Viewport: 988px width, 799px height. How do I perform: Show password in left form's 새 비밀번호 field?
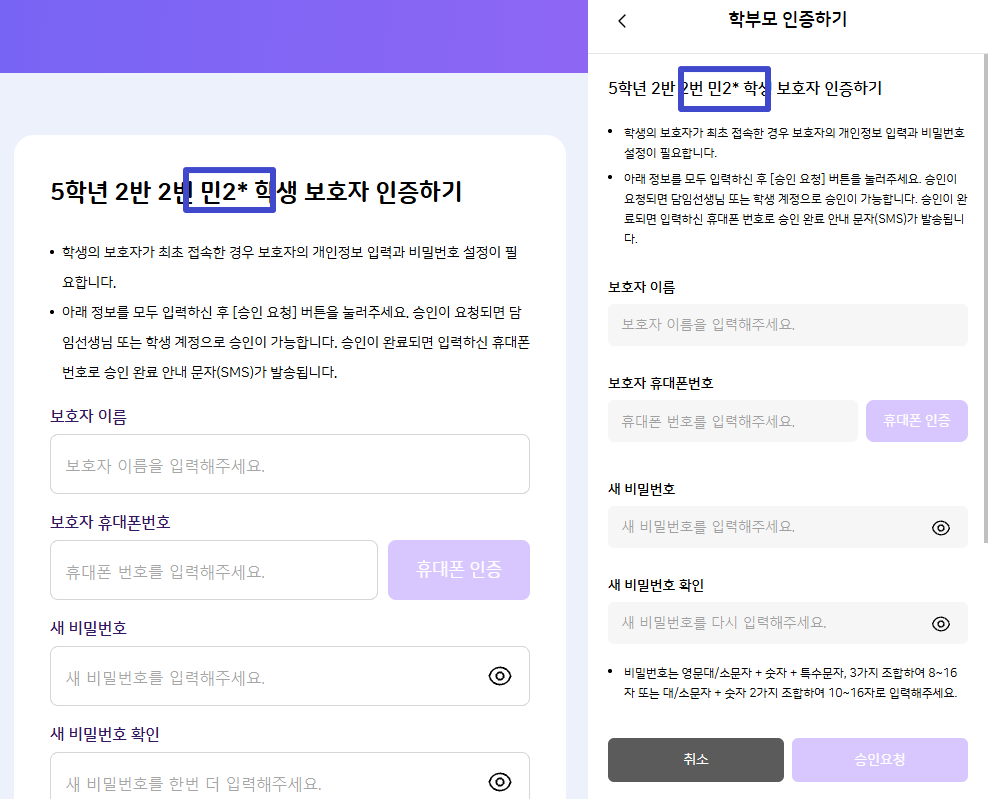[x=500, y=676]
